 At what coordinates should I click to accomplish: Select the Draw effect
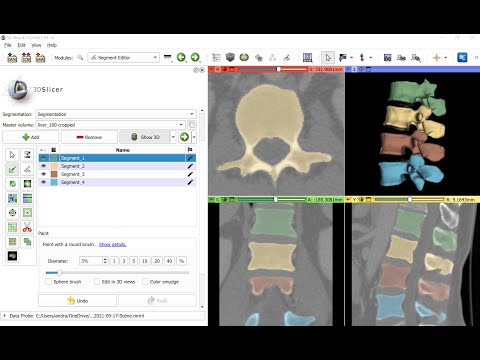(27, 169)
